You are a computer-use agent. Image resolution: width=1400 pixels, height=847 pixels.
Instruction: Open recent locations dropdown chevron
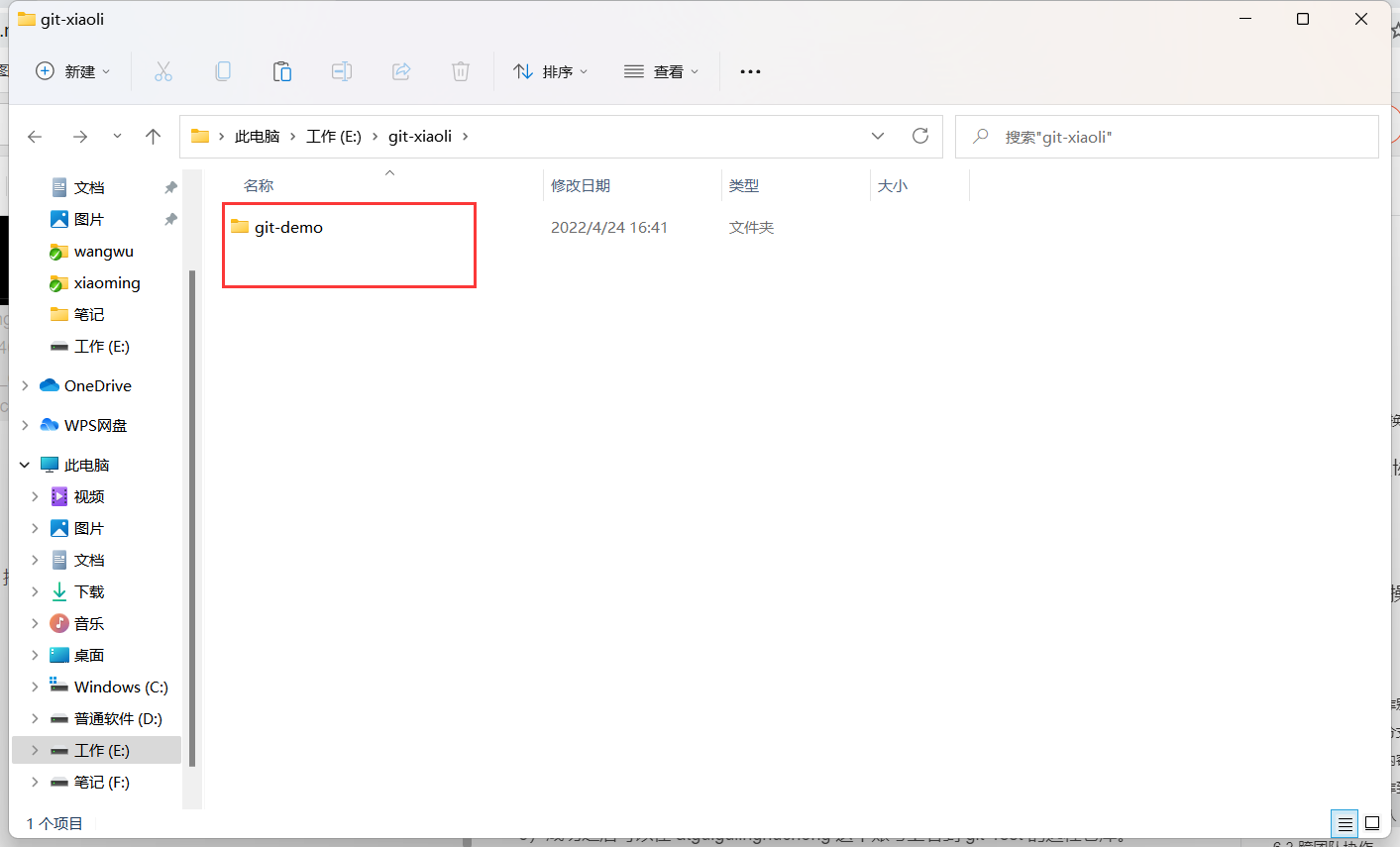pos(117,137)
